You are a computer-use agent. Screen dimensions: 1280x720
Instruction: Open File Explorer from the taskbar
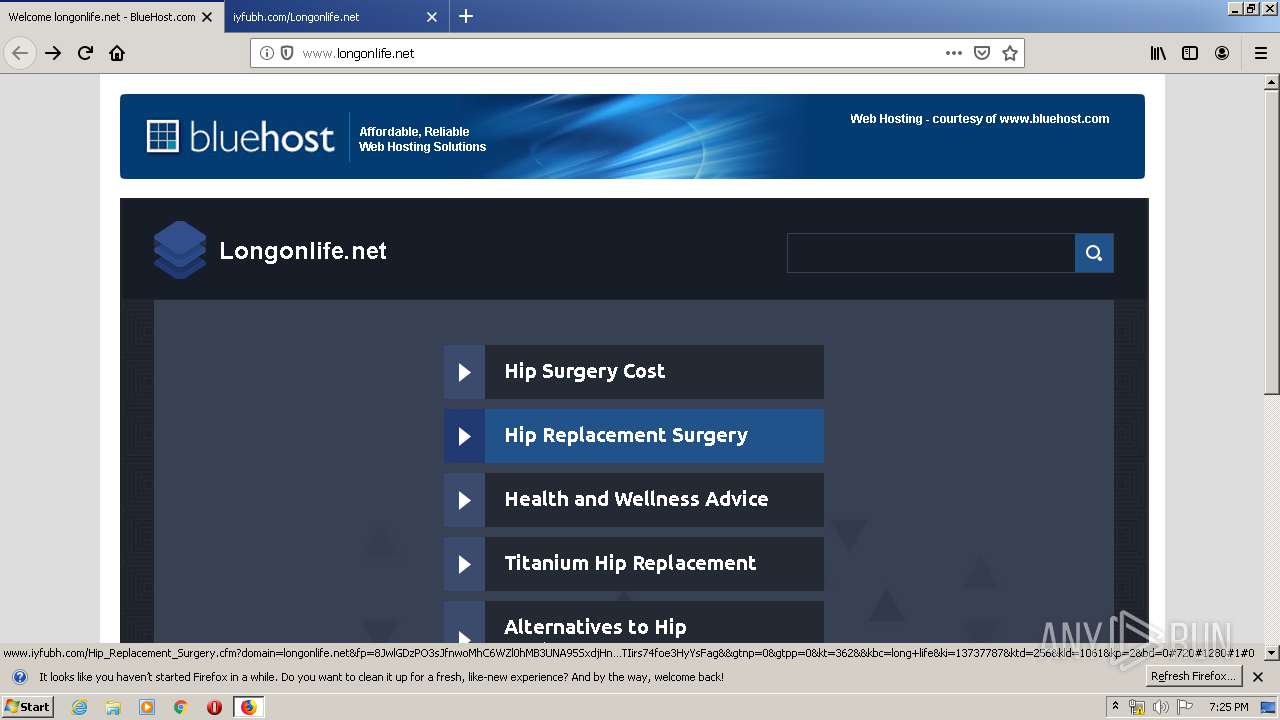113,707
